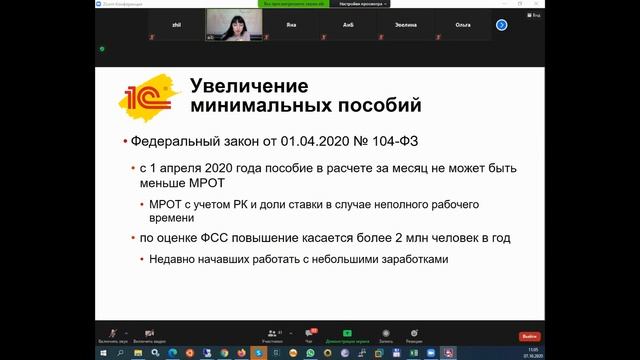Click highlighted orange Skype taskbar icon
This screenshot has height=360, width=640.
point(258,353)
